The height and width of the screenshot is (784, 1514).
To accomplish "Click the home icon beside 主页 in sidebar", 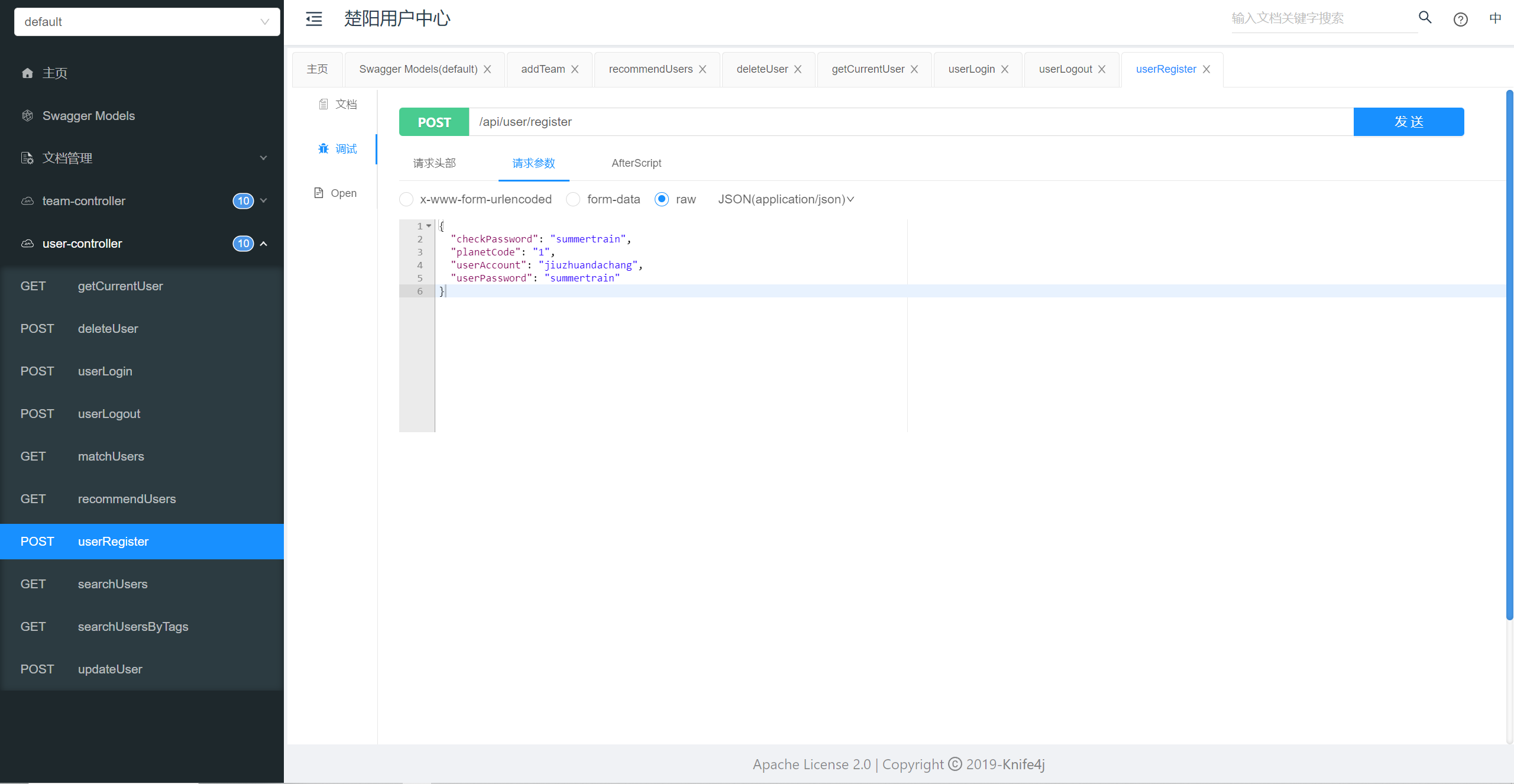I will (x=27, y=73).
